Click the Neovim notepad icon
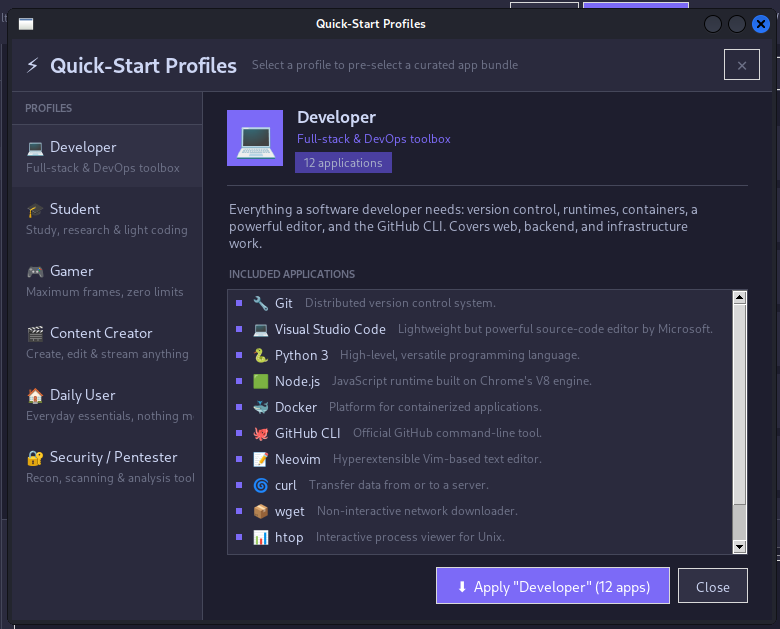780x629 pixels. pyautogui.click(x=261, y=459)
